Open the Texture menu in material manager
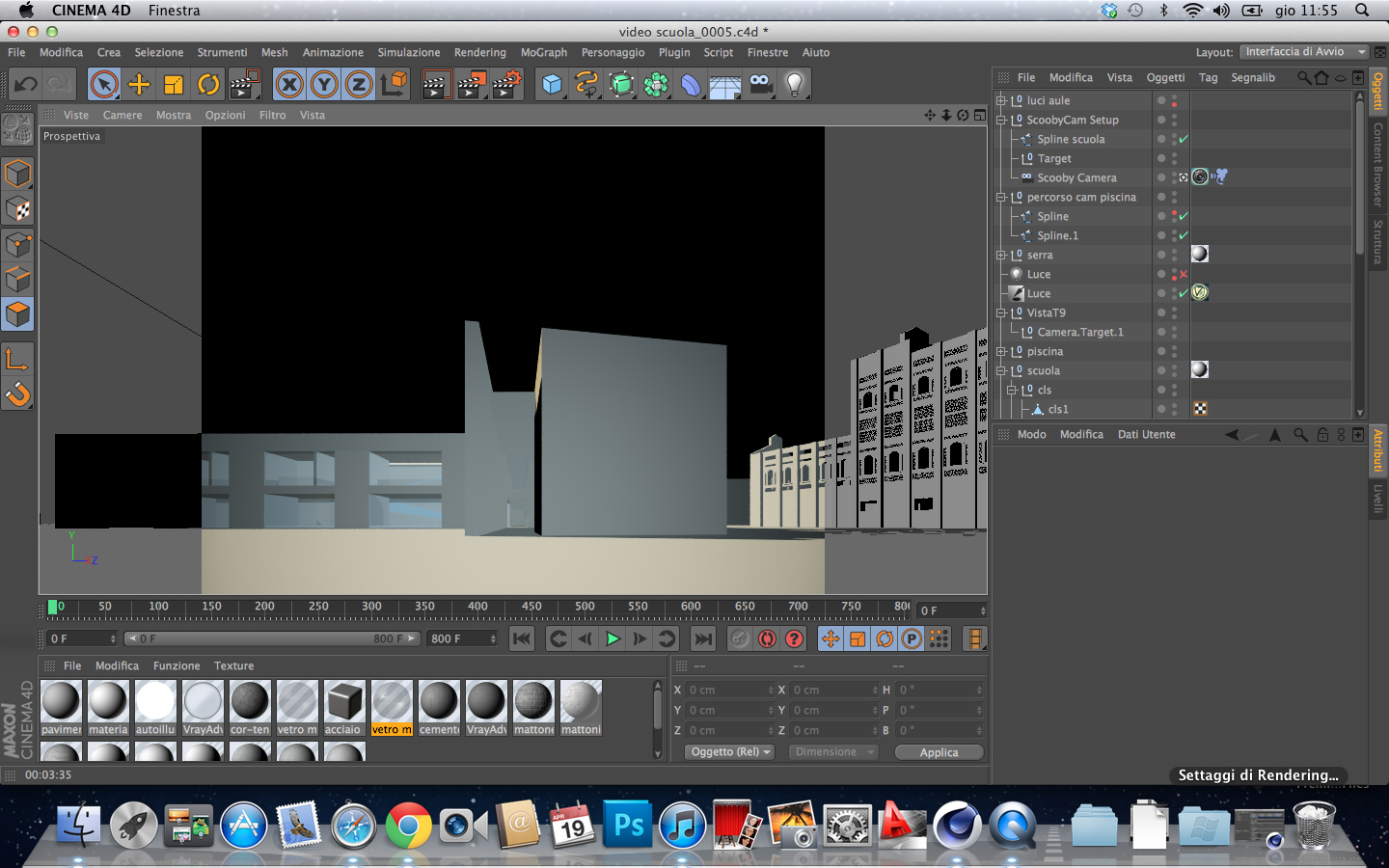Screen dimensions: 1389x868 [233, 666]
